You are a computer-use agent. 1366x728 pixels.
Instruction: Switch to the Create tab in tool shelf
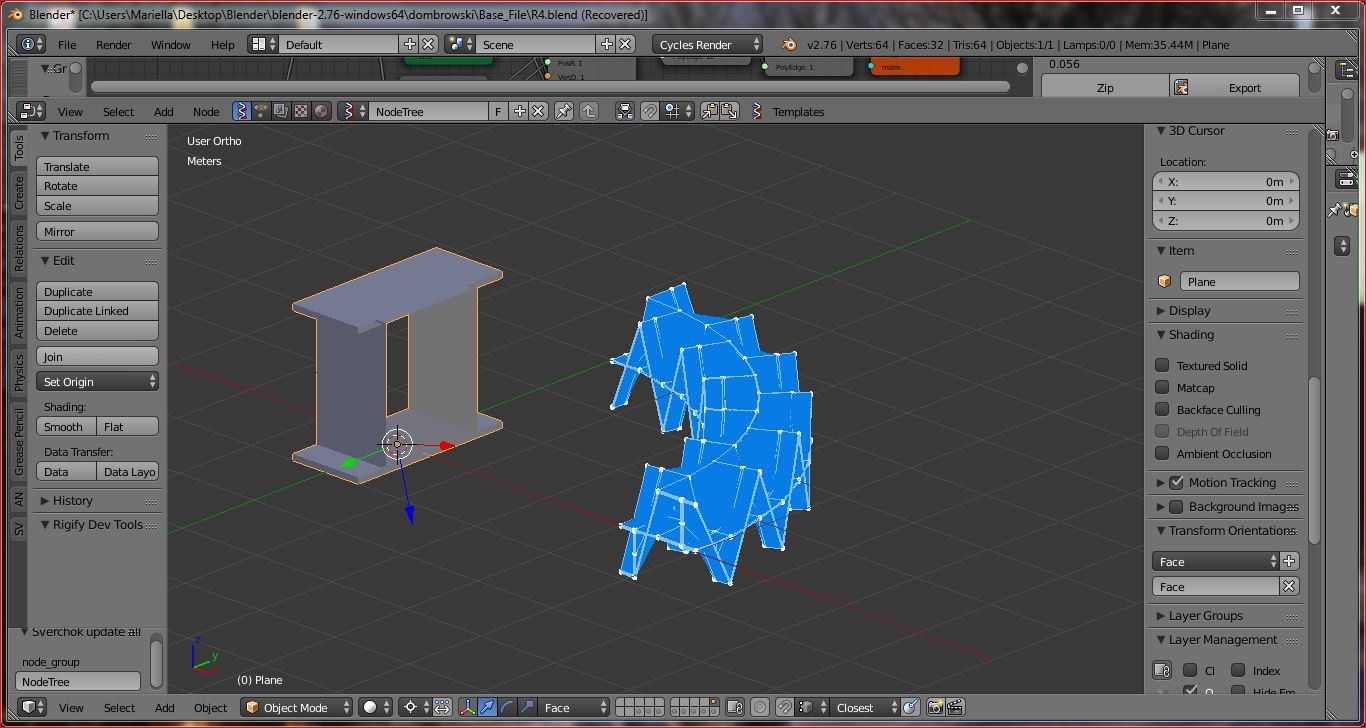point(19,194)
